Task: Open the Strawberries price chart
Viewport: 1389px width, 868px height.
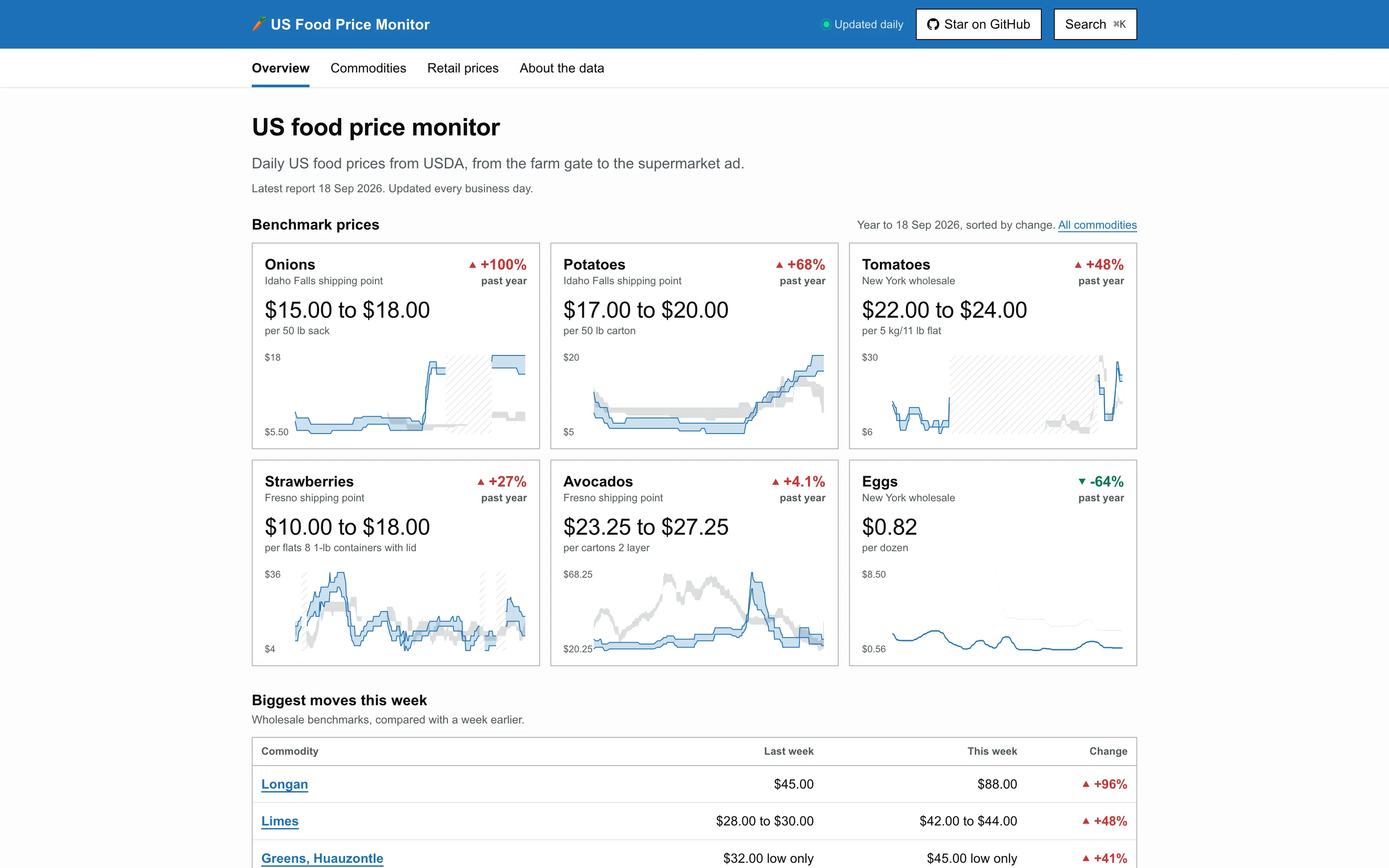Action: (x=395, y=612)
